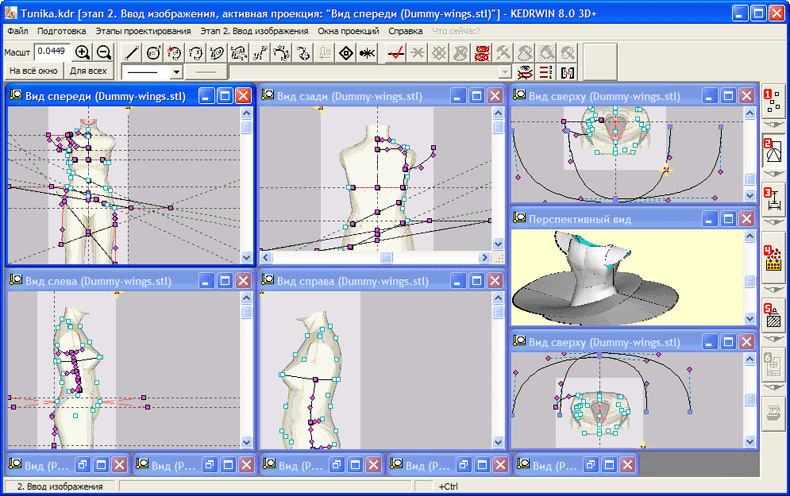Open stage 4 icon in right sidebar

(x=772, y=258)
